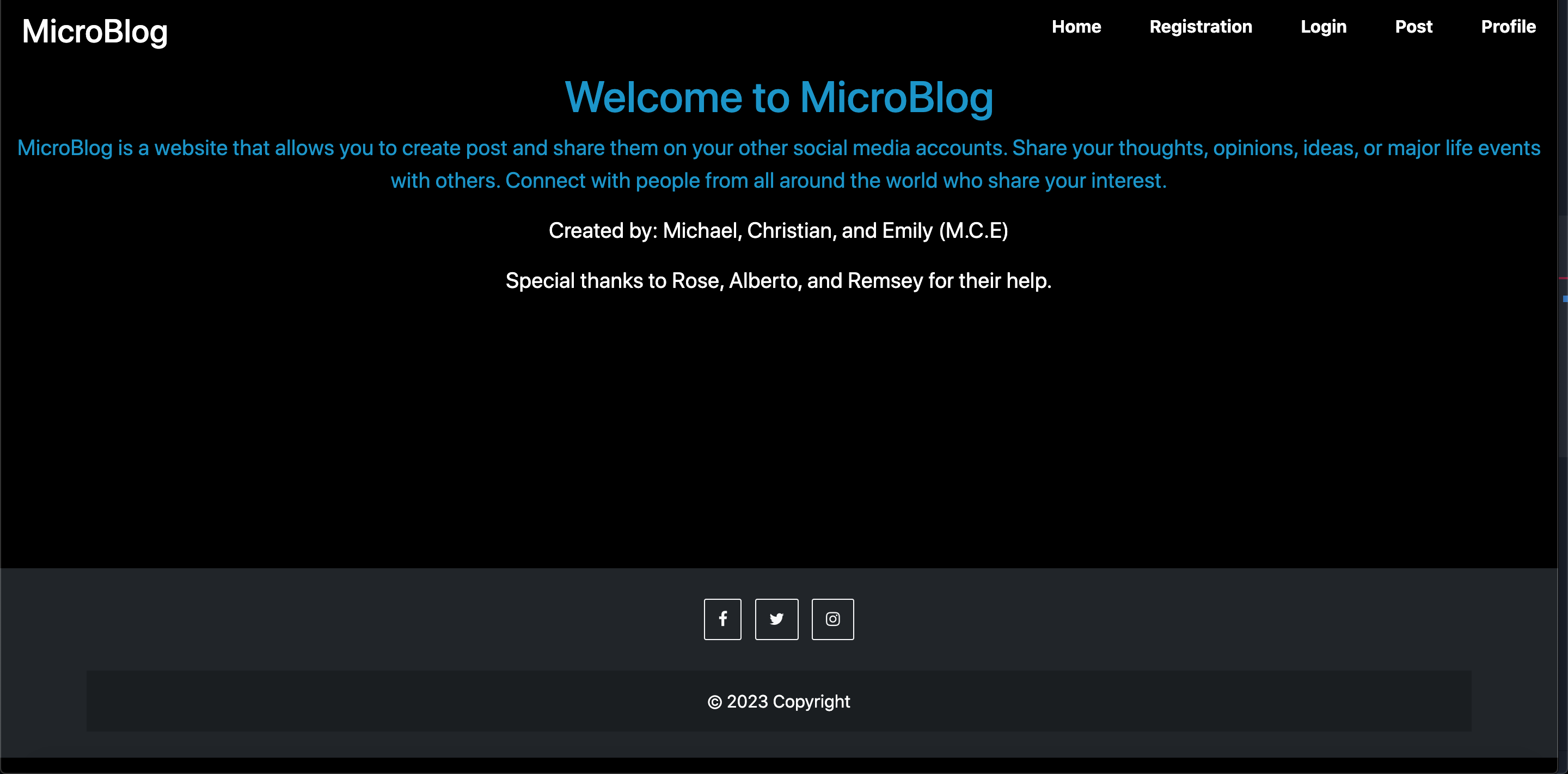Open the Instagram icon in the footer
1568x774 pixels.
click(832, 619)
